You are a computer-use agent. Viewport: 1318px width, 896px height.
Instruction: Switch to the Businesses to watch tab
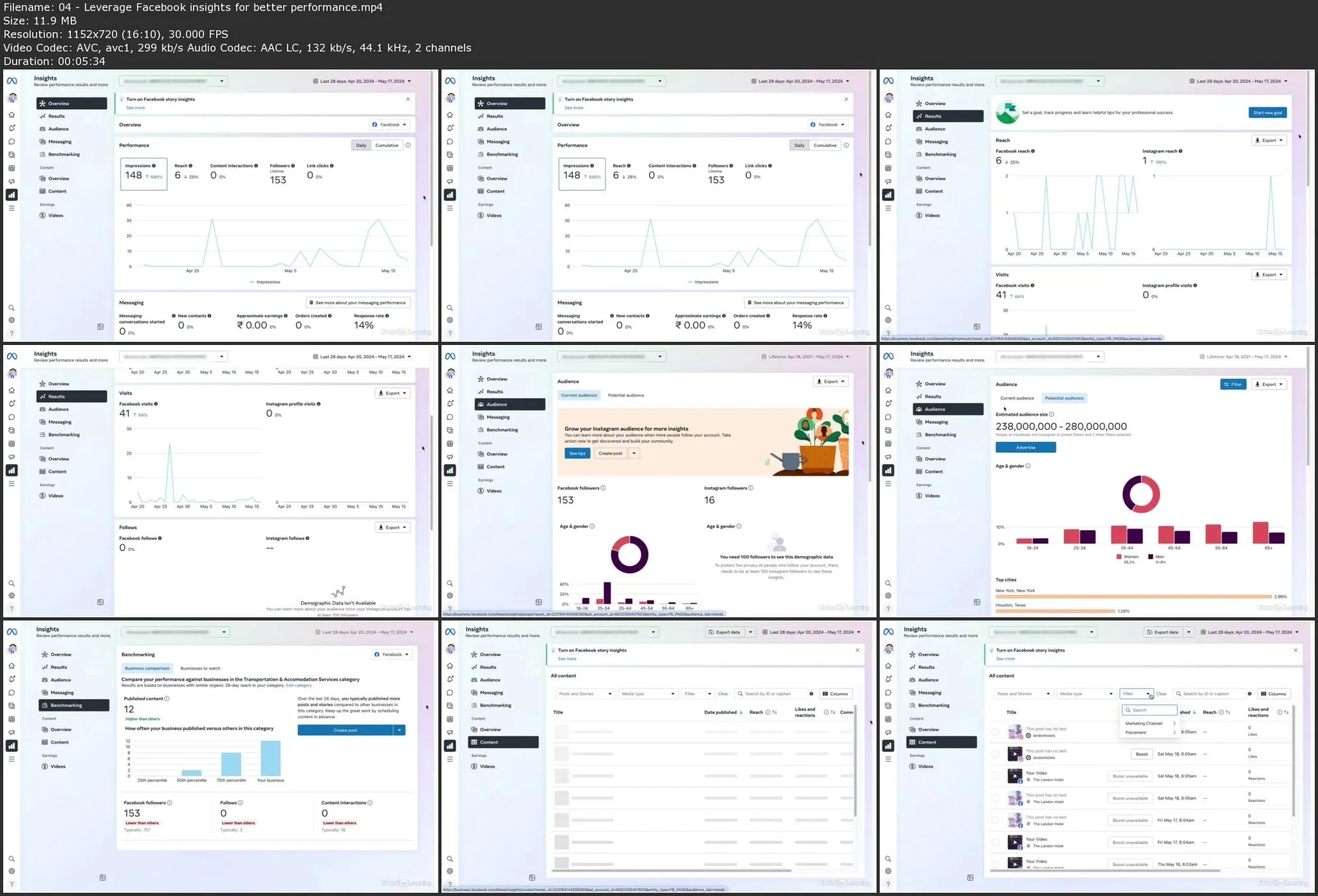point(200,668)
